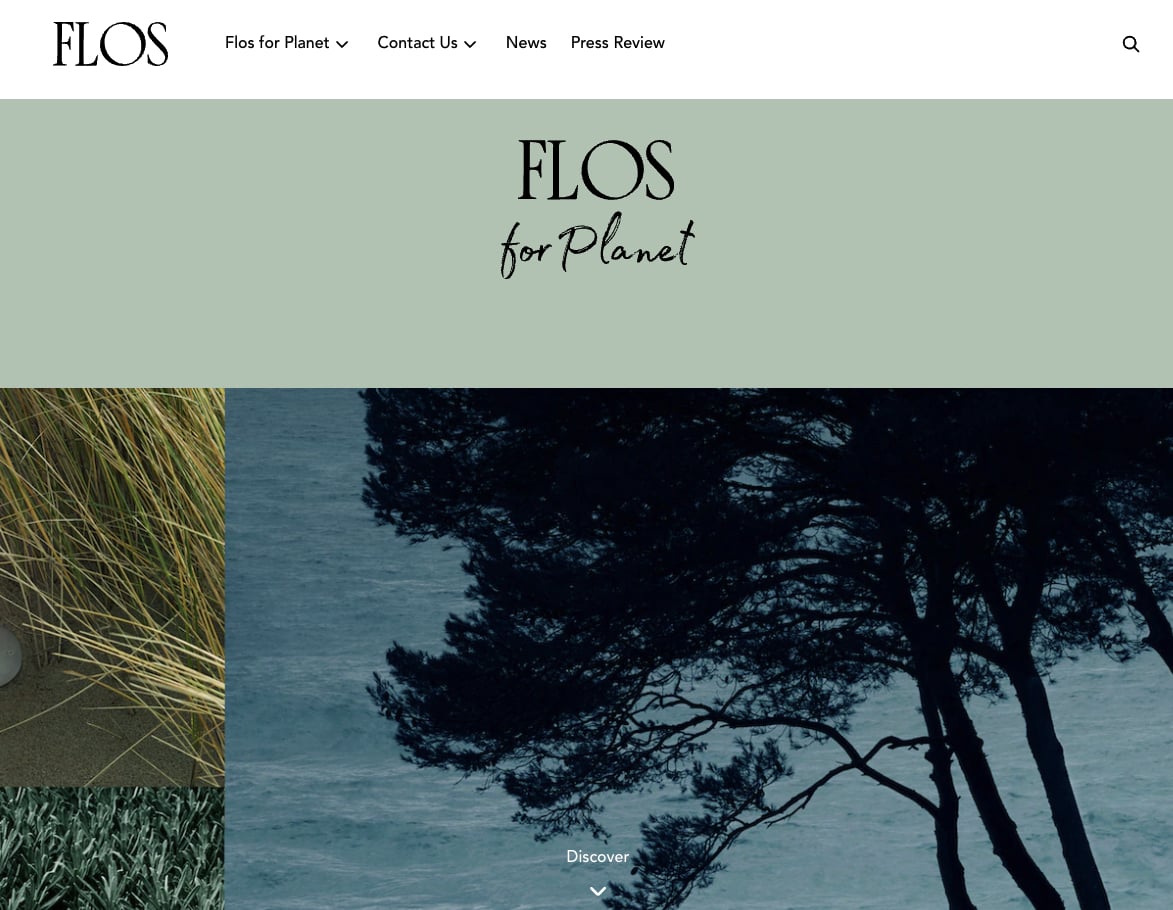Click the large FLOS banner wordmark
This screenshot has width=1173, height=910.
(x=596, y=169)
